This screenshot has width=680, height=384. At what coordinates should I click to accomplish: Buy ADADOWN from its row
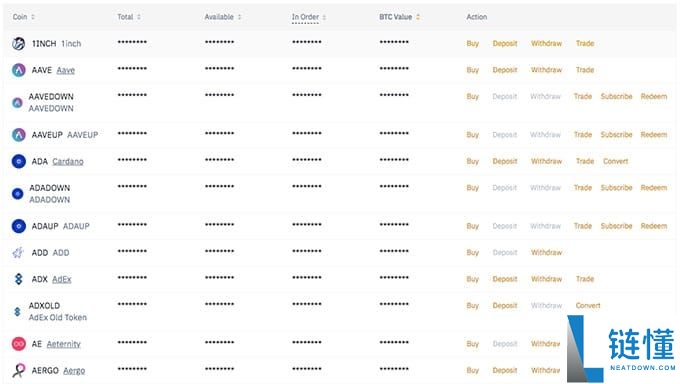472,187
